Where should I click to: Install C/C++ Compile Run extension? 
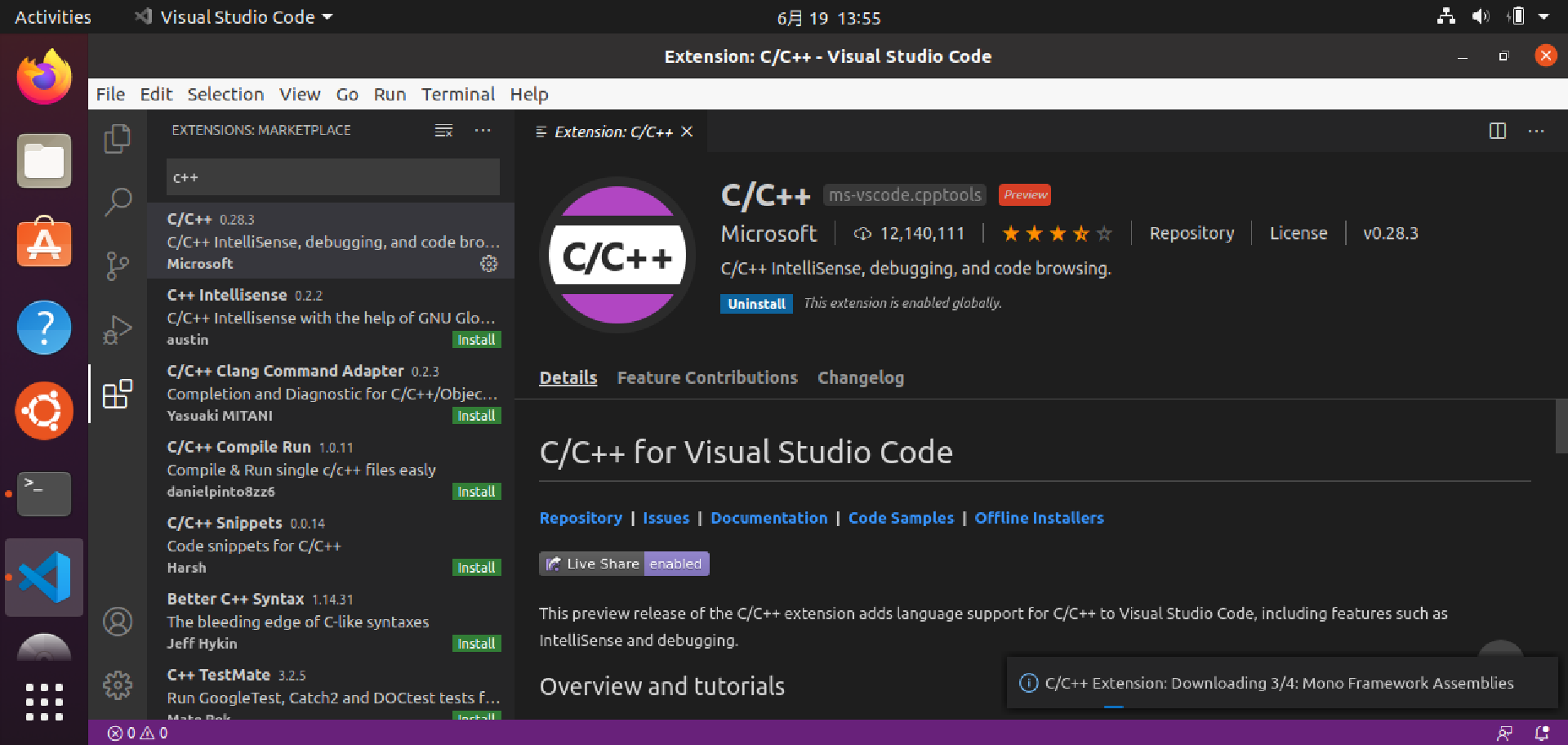click(476, 492)
